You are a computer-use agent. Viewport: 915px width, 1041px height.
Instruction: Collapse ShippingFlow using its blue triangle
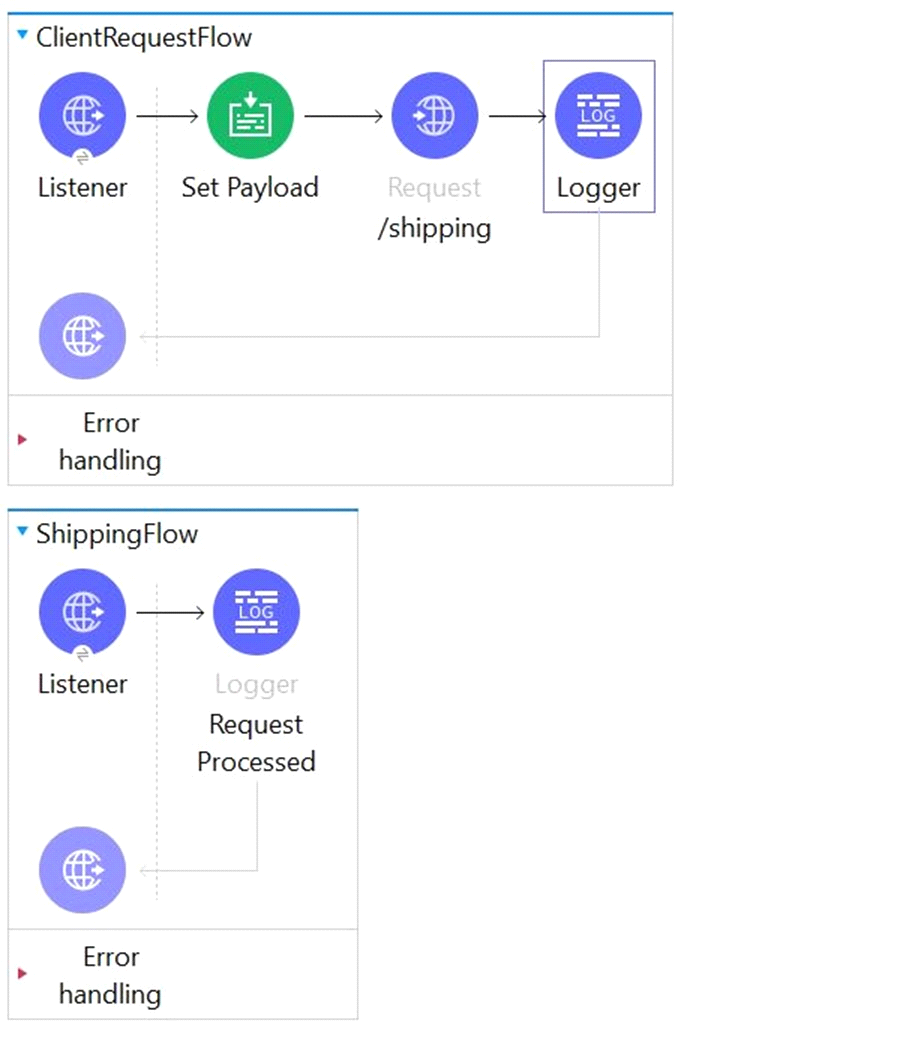click(x=23, y=533)
